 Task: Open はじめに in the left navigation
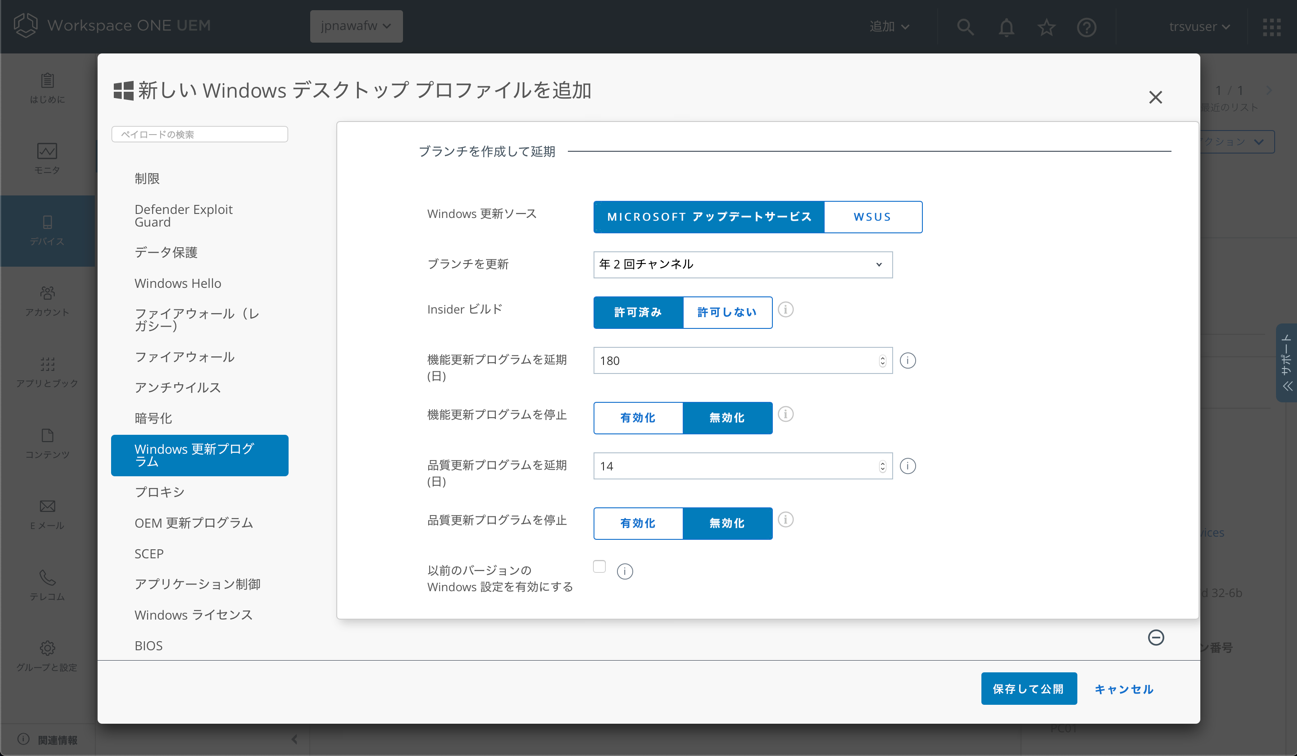(x=47, y=89)
